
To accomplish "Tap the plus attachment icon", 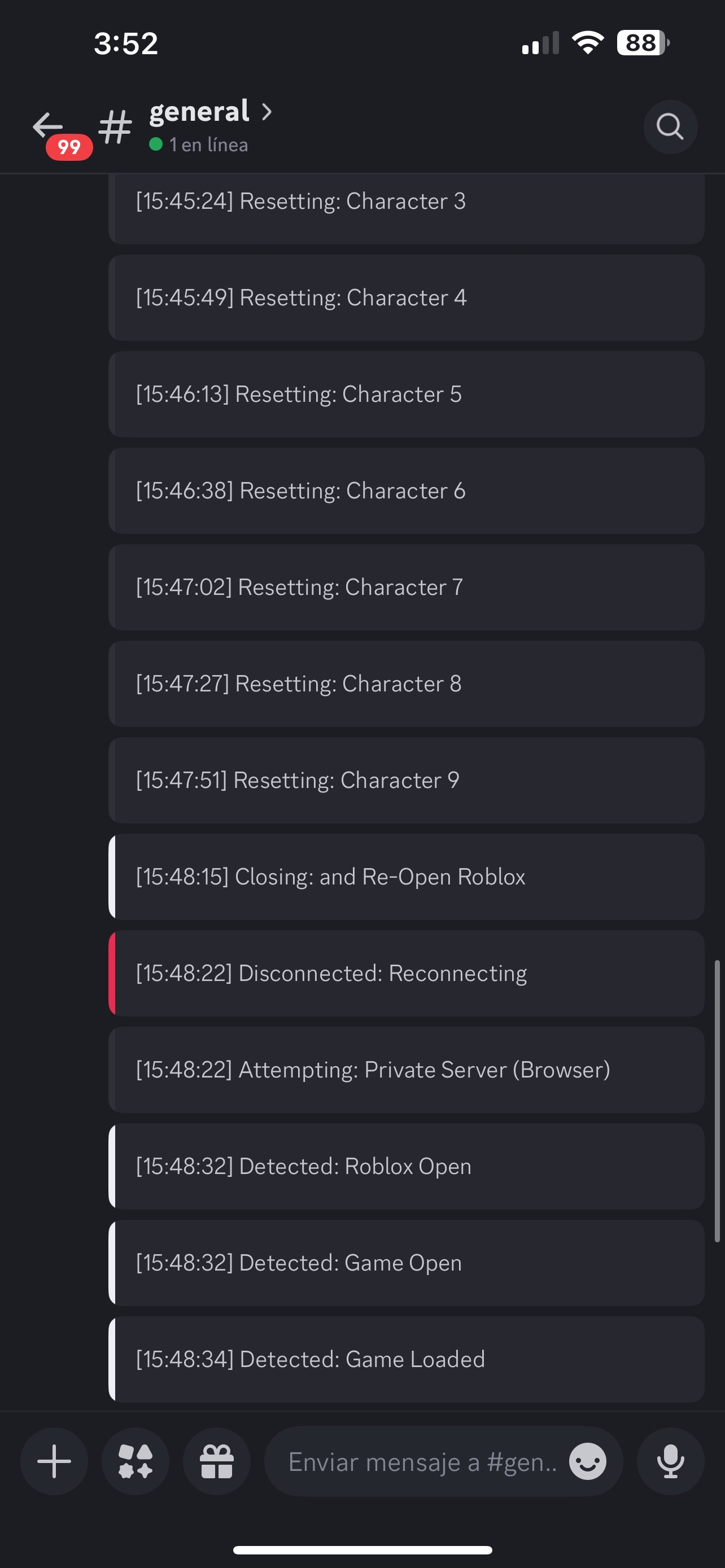I will click(x=54, y=1461).
